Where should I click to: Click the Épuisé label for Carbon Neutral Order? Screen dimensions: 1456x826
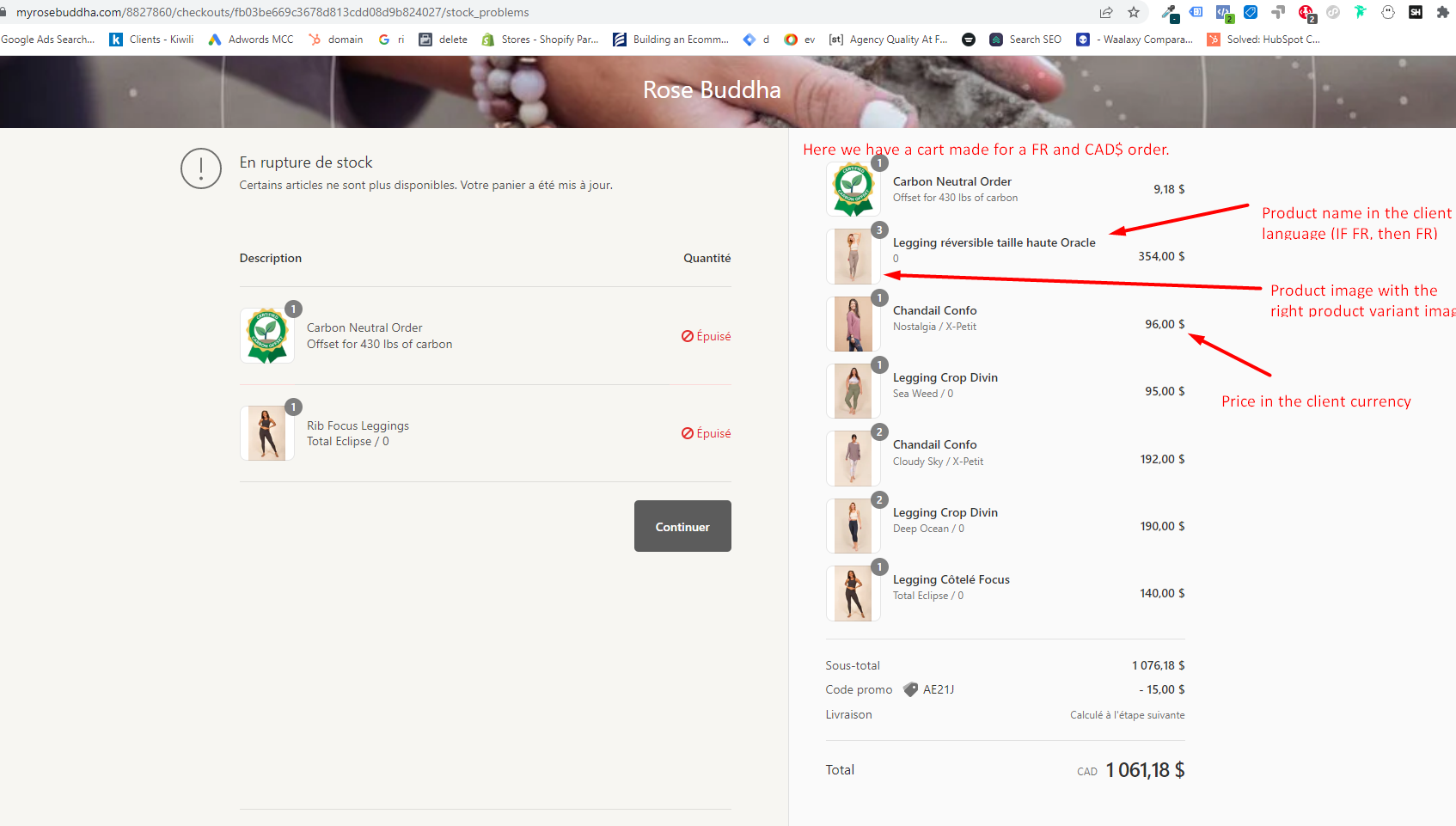(706, 336)
